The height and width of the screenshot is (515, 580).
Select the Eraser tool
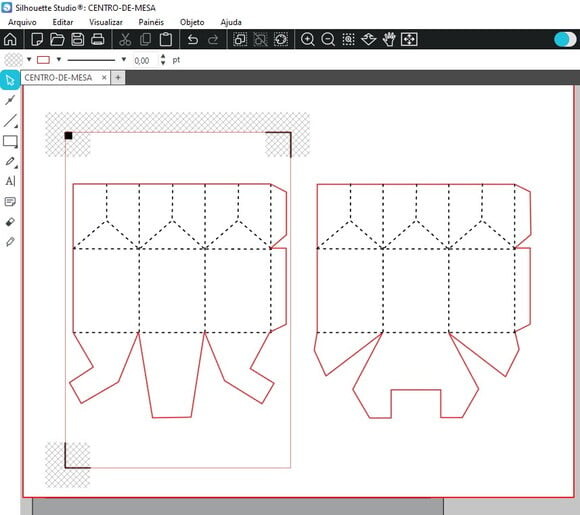(10, 222)
